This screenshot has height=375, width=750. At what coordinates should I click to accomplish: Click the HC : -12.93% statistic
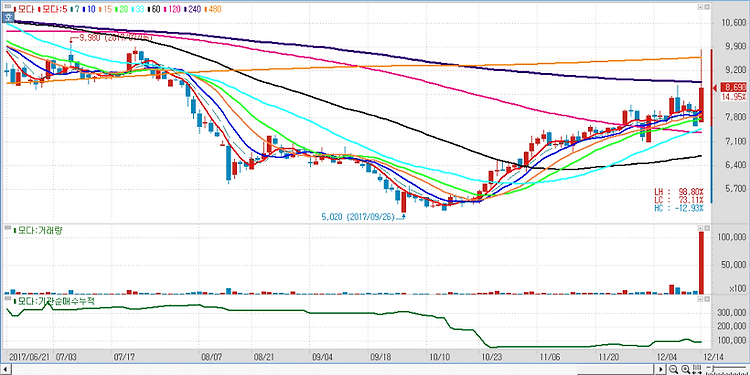click(x=679, y=208)
